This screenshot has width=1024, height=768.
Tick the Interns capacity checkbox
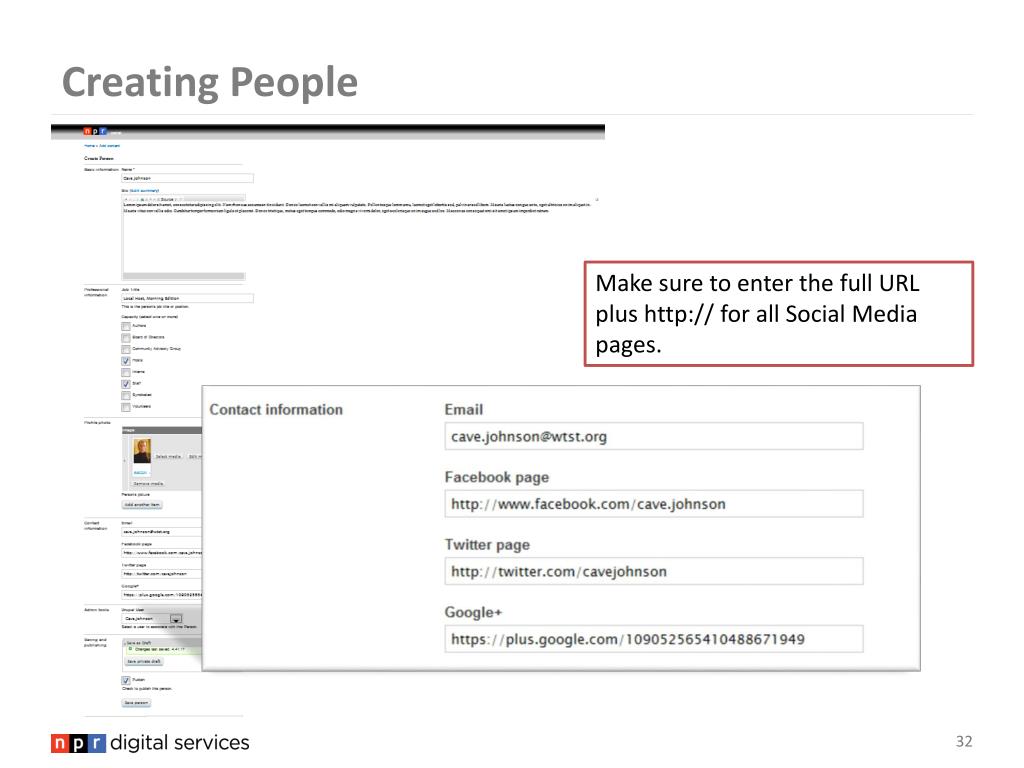pyautogui.click(x=126, y=372)
